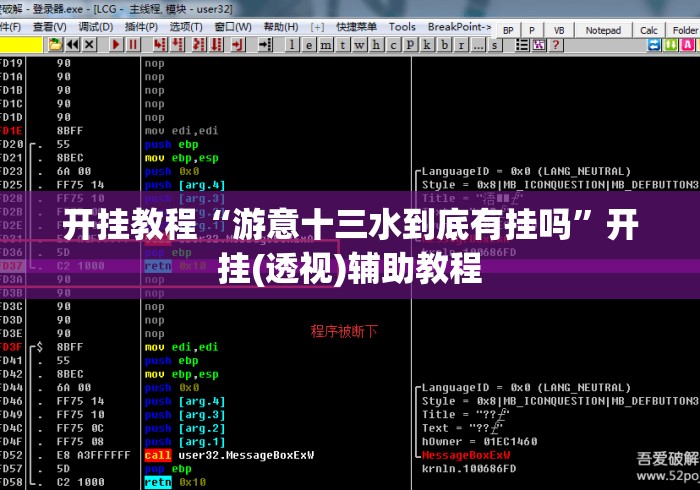Open Patches window with 'P' button

point(410,45)
